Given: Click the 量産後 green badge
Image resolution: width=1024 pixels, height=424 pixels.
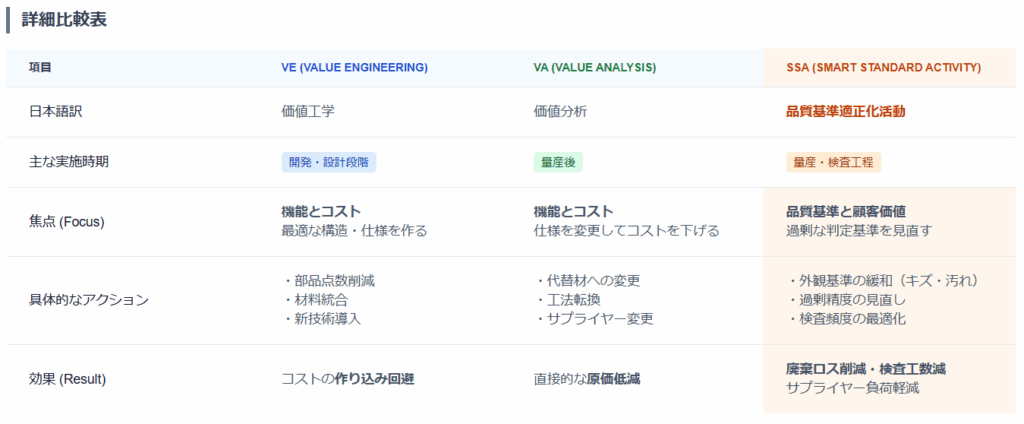Looking at the screenshot, I should (x=557, y=162).
